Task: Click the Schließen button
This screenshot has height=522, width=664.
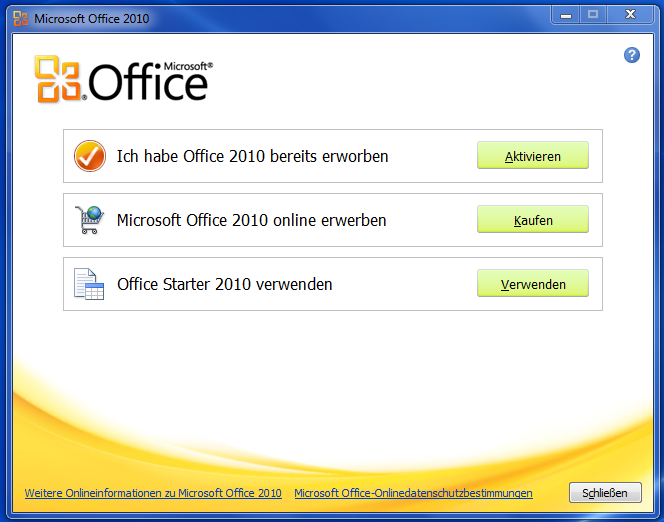Action: pos(605,493)
